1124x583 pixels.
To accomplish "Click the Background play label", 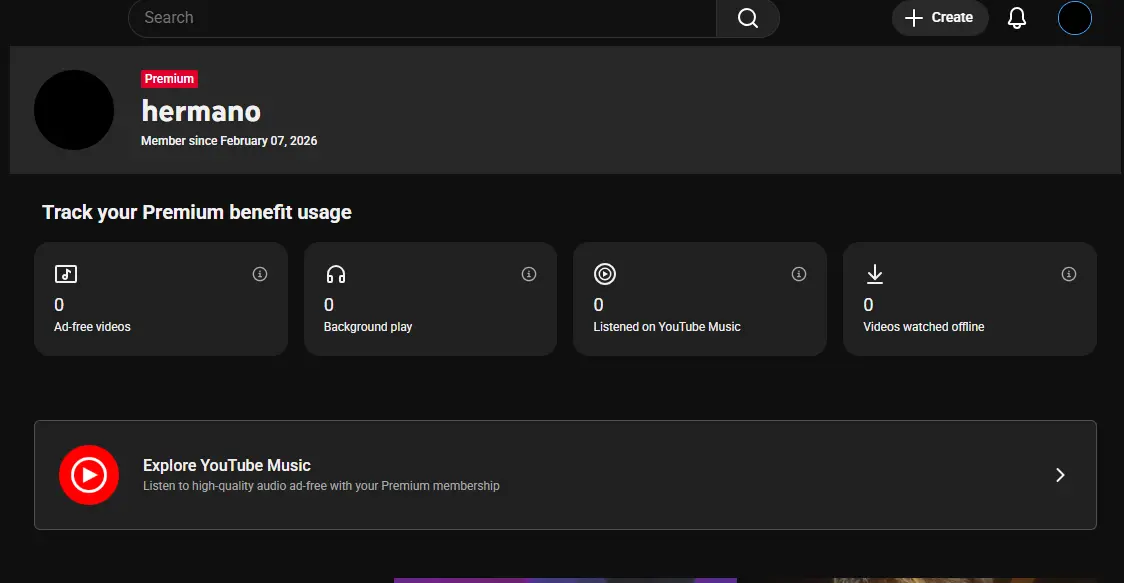I will click(368, 327).
